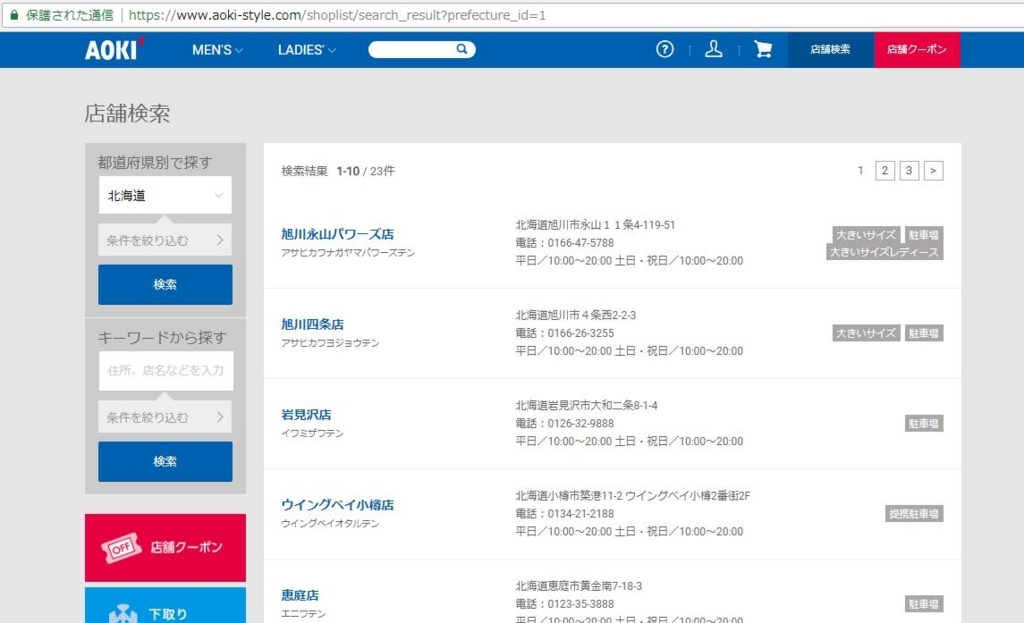Open 旭川永山パワーズ店 store link

point(338,234)
